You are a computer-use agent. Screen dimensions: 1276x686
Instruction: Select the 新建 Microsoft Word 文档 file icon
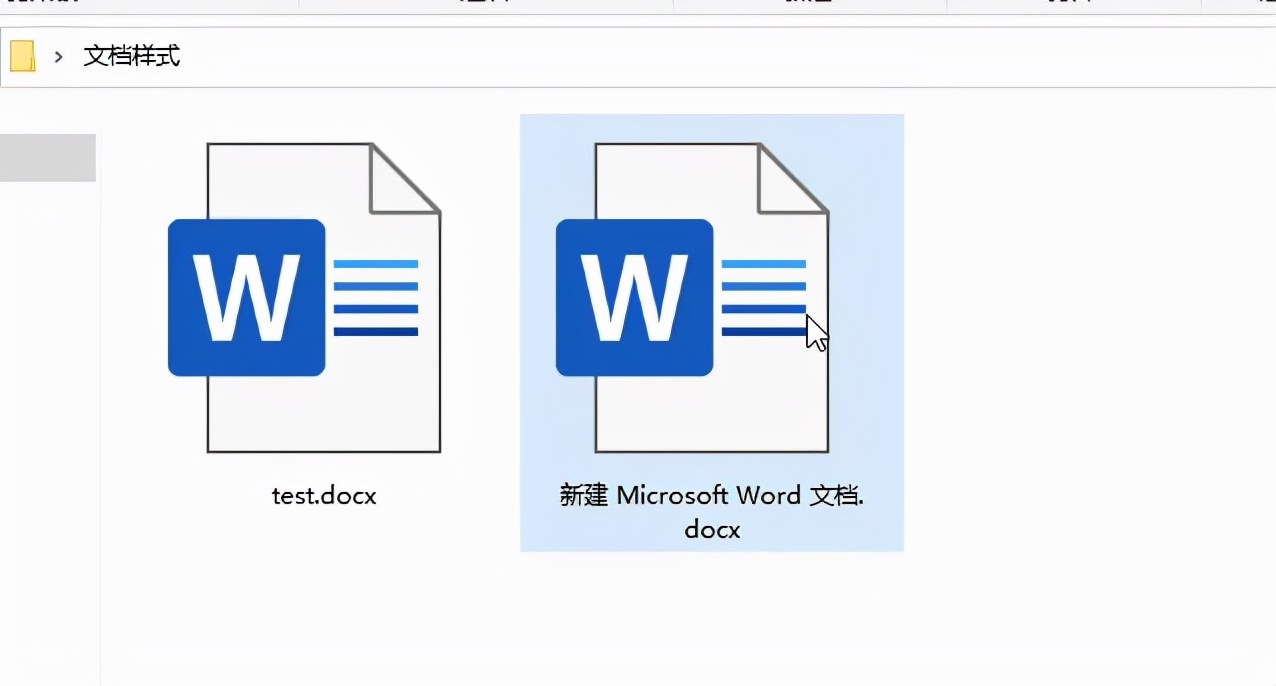692,298
